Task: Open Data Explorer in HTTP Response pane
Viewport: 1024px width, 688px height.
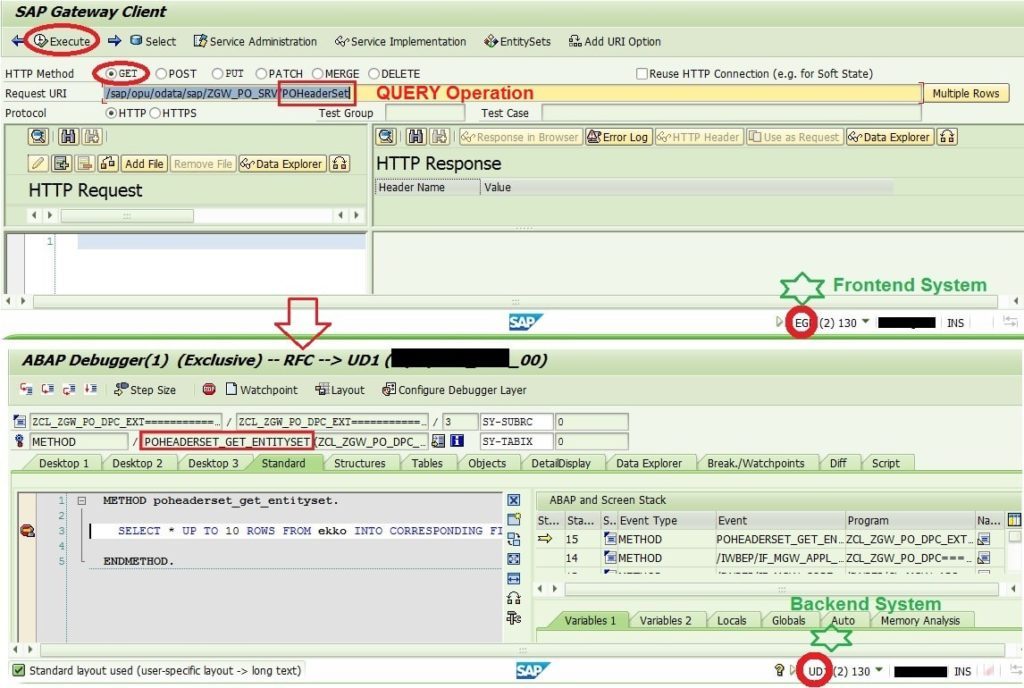Action: [x=889, y=137]
